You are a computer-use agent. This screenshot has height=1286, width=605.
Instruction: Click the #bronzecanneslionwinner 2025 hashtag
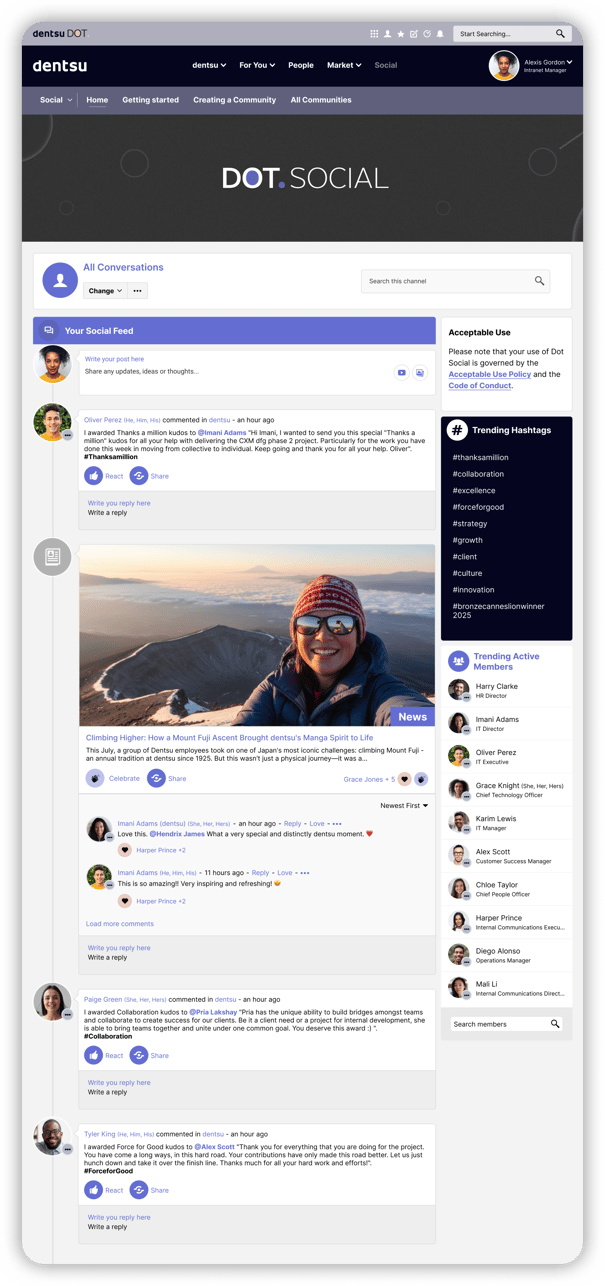click(498, 611)
